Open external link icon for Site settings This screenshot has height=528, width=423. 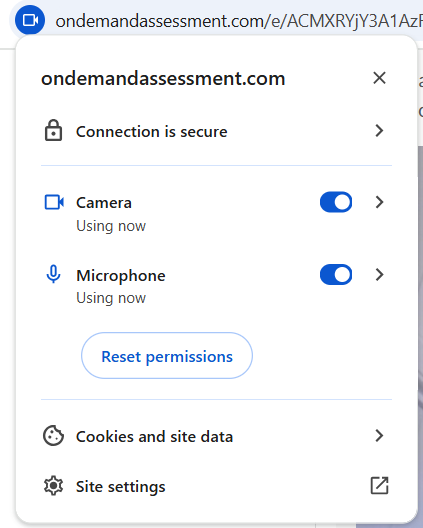tap(380, 486)
